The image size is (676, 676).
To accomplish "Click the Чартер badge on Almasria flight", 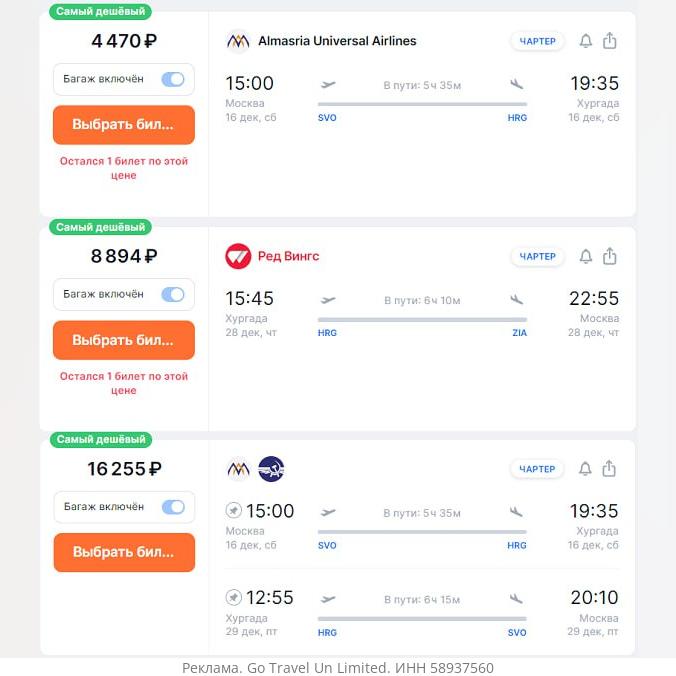I will pyautogui.click(x=538, y=41).
